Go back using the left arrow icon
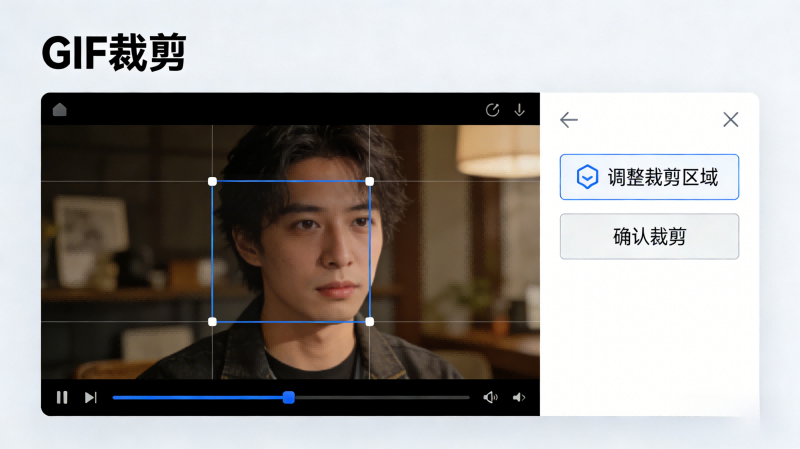Image resolution: width=800 pixels, height=449 pixels. (569, 120)
